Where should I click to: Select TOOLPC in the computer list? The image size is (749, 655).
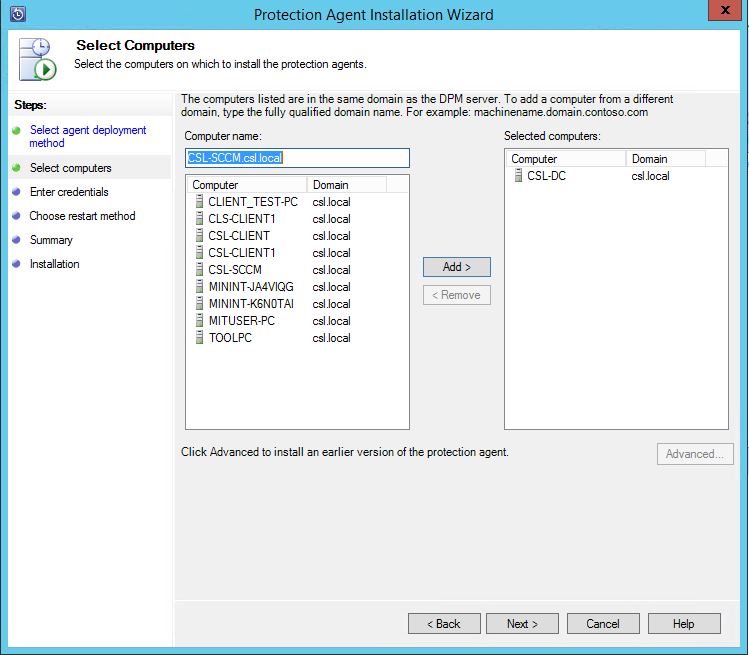tap(230, 338)
